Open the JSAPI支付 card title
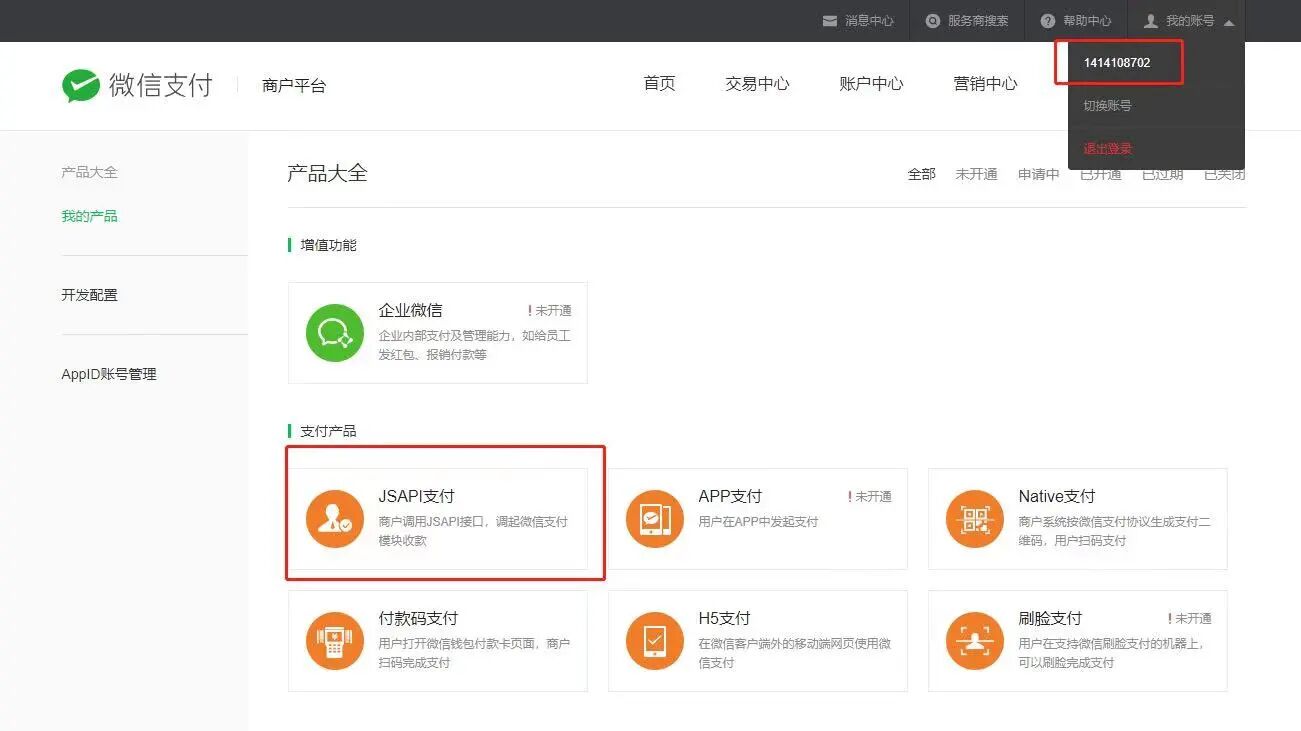 click(x=416, y=496)
